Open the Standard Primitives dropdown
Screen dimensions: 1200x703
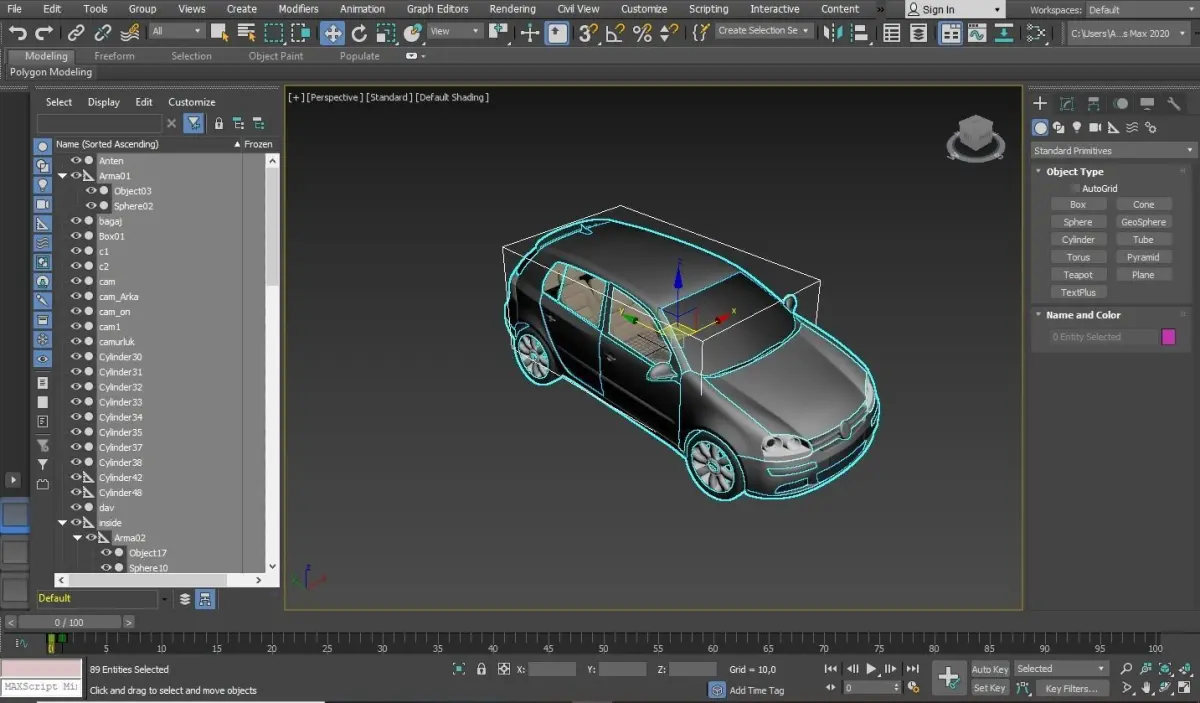[1113, 151]
